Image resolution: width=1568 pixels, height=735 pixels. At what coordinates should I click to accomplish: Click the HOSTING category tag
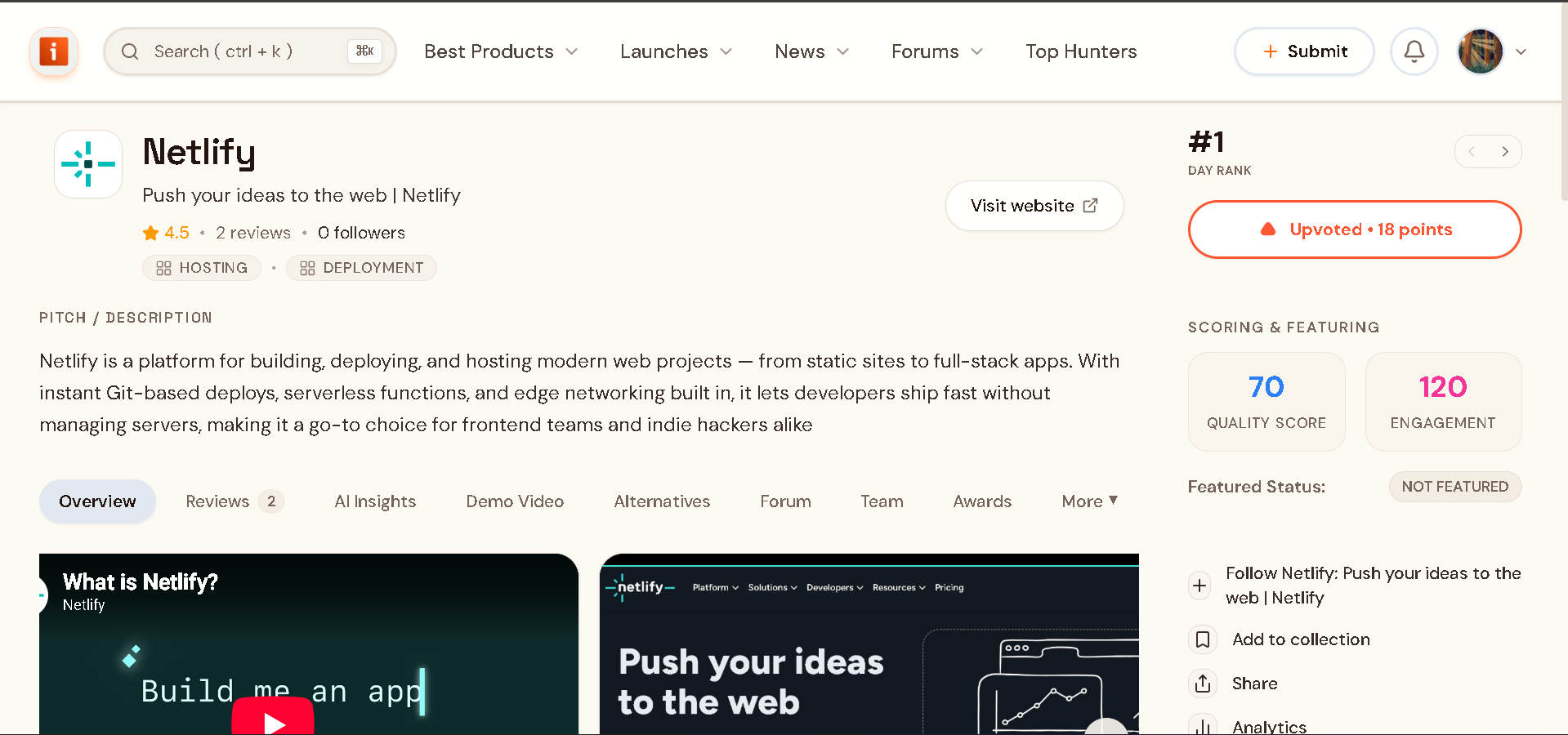(201, 268)
